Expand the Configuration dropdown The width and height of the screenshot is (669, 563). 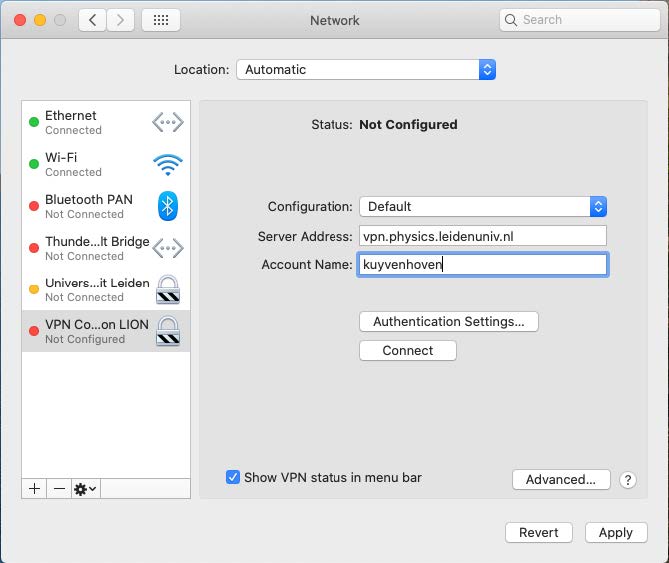(483, 207)
